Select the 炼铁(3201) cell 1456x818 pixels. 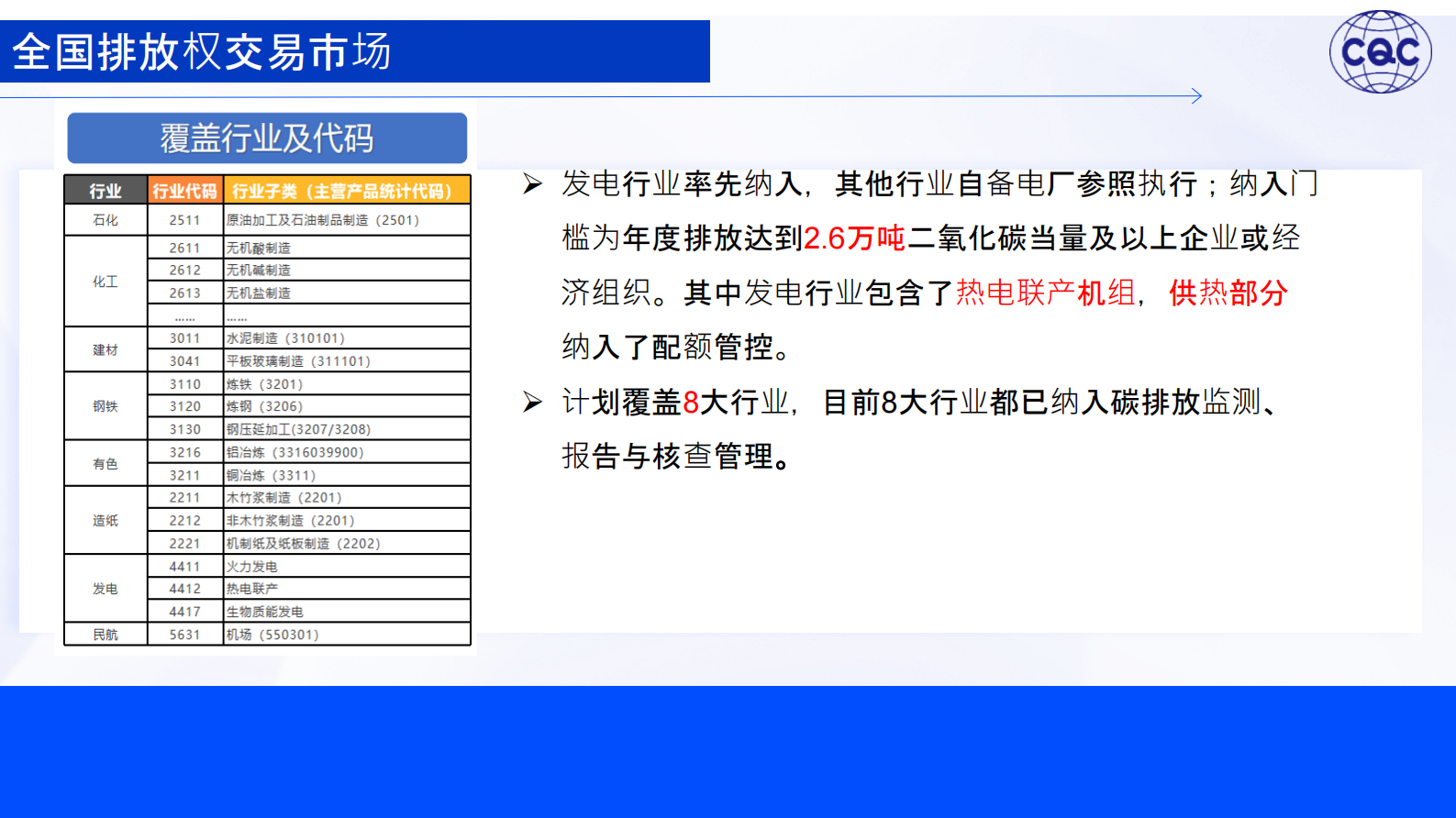click(x=347, y=384)
